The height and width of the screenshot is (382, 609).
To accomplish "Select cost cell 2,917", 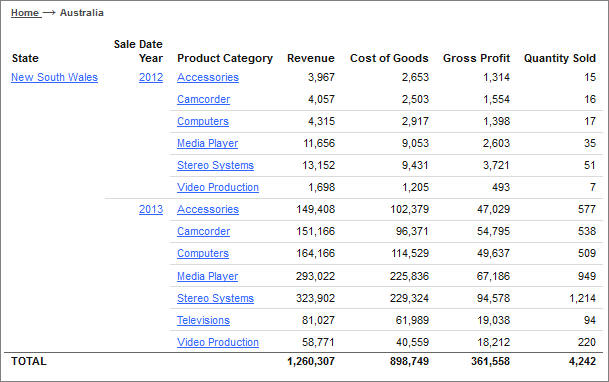I will pyautogui.click(x=415, y=121).
